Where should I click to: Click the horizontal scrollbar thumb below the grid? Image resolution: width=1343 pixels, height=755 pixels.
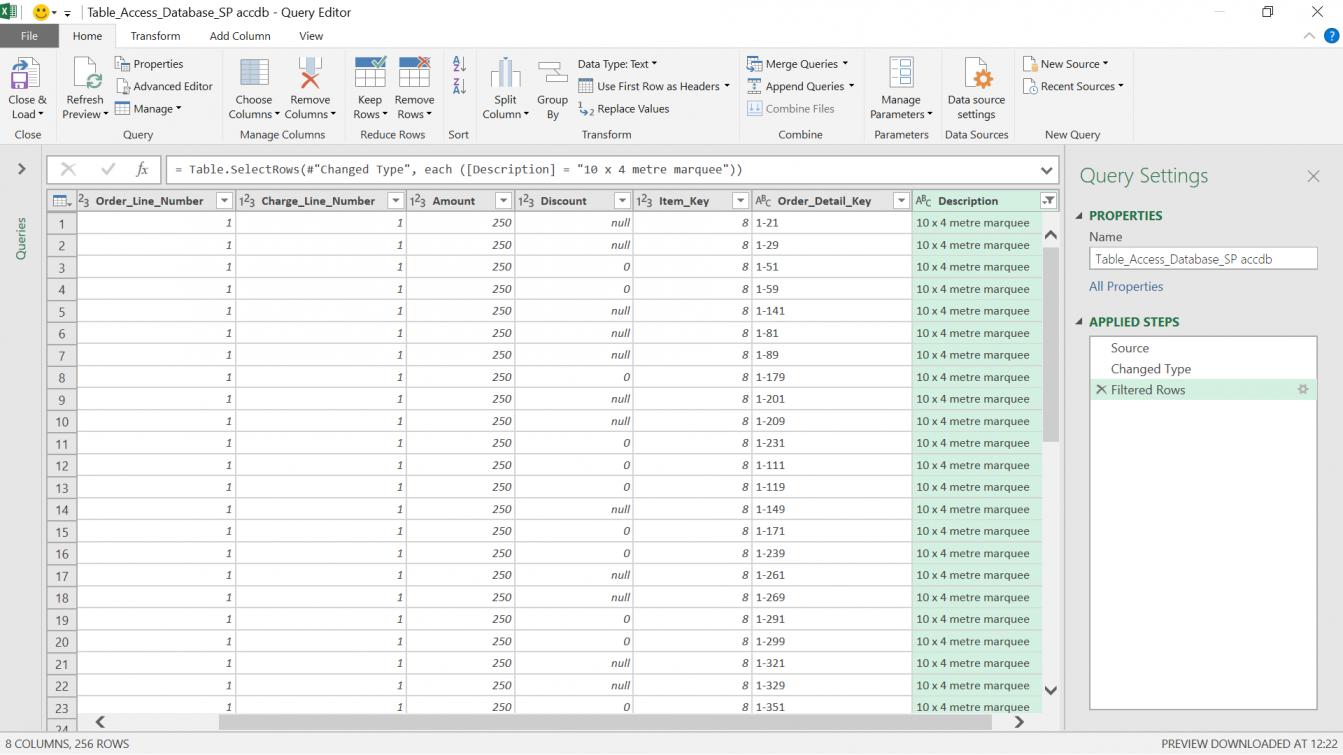[604, 722]
